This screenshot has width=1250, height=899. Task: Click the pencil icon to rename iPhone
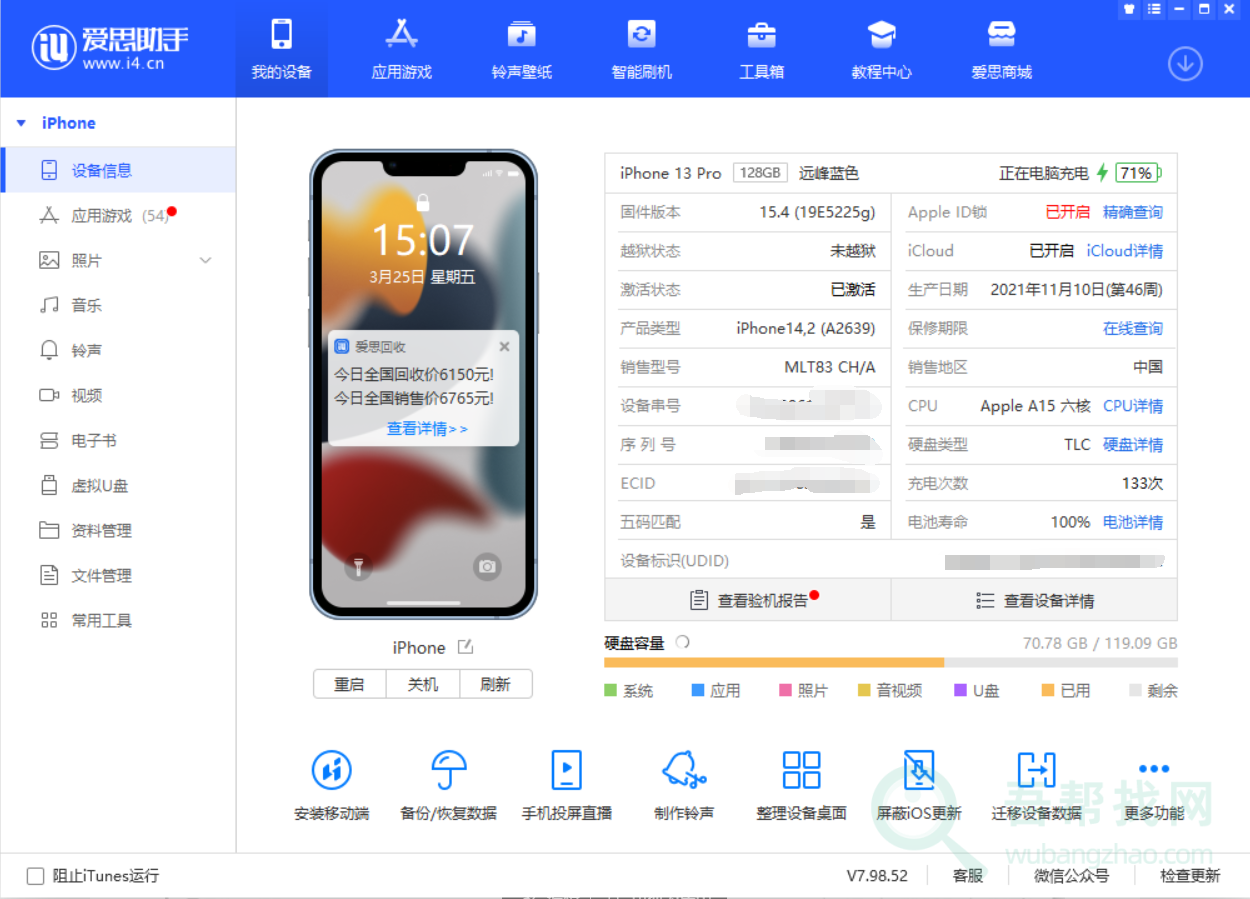[x=464, y=647]
